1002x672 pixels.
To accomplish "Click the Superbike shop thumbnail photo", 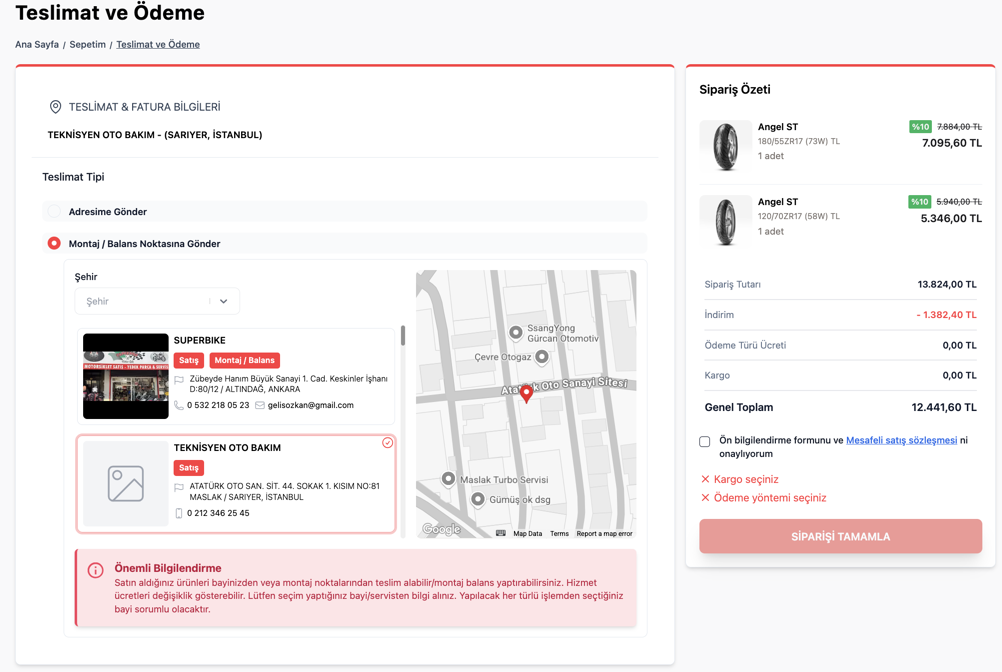I will click(126, 376).
